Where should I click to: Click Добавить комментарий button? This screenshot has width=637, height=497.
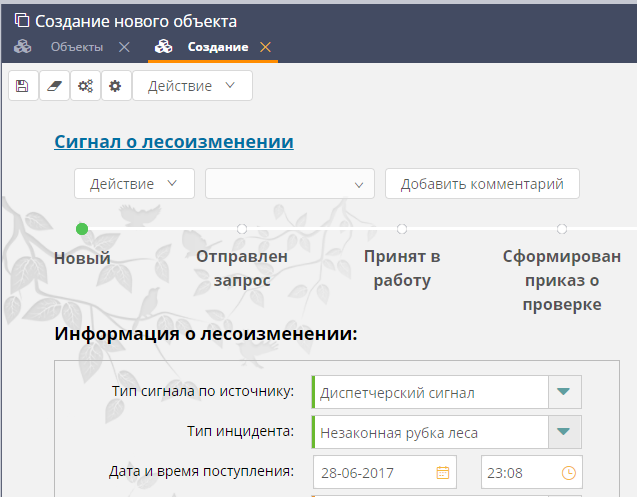click(x=482, y=184)
